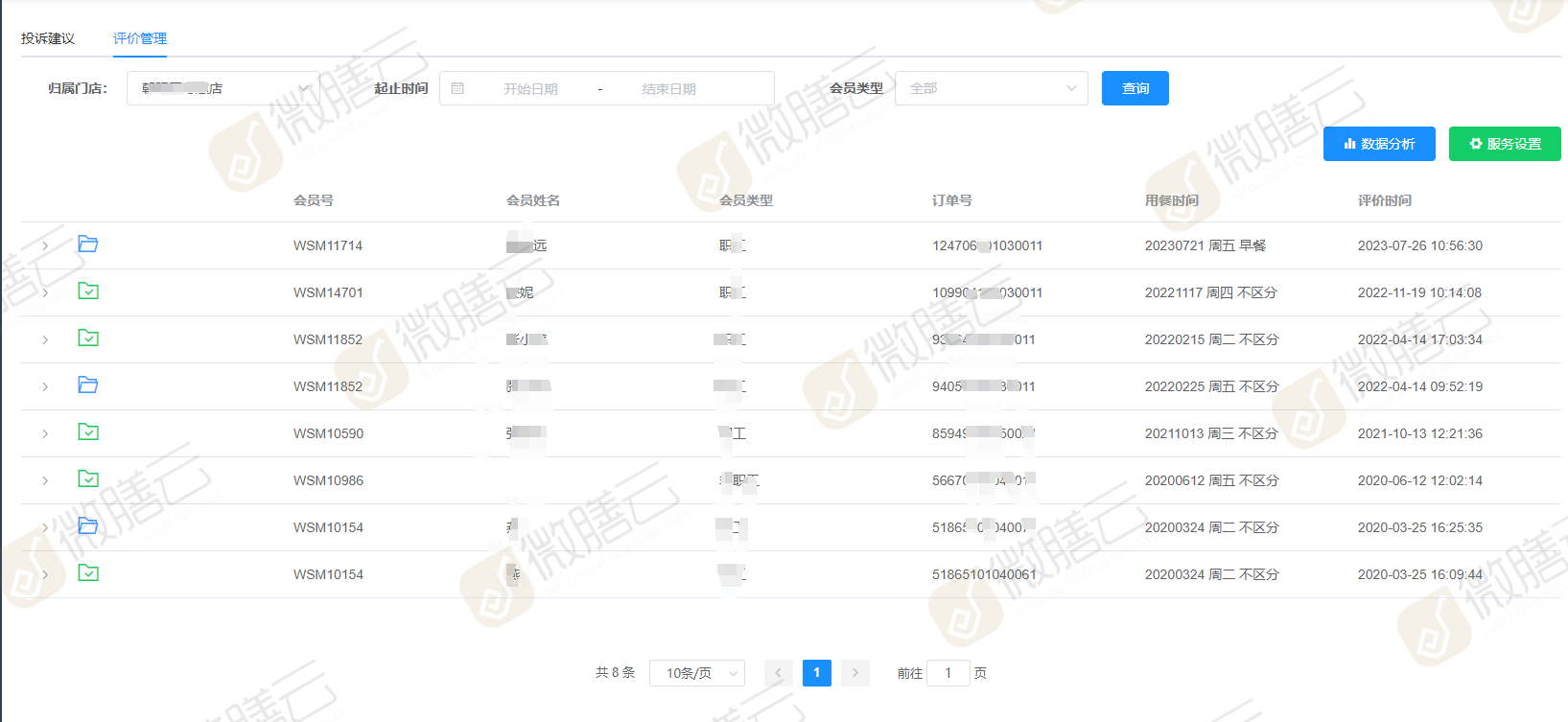The image size is (1568, 722).
Task: Click green folder icon for WSM10590
Action: pyautogui.click(x=88, y=432)
